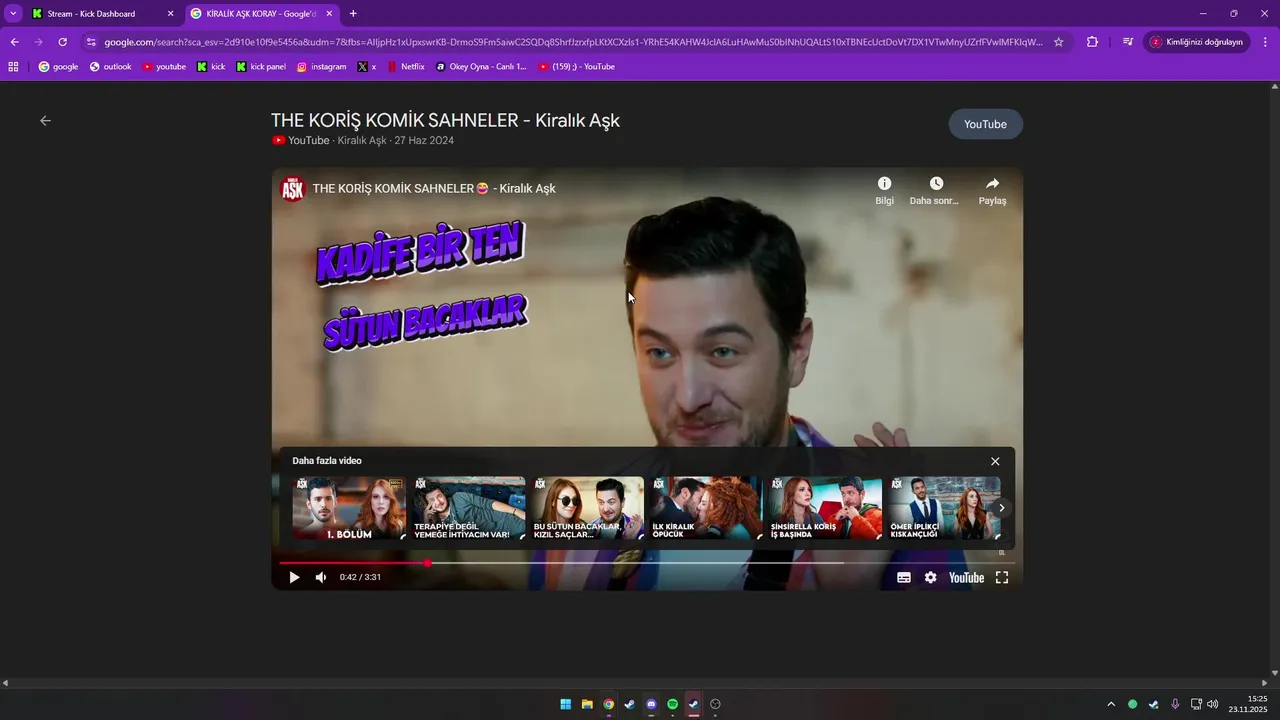This screenshot has width=1280, height=720.
Task: Open the Chrome three-dot menu
Action: pyautogui.click(x=1265, y=42)
